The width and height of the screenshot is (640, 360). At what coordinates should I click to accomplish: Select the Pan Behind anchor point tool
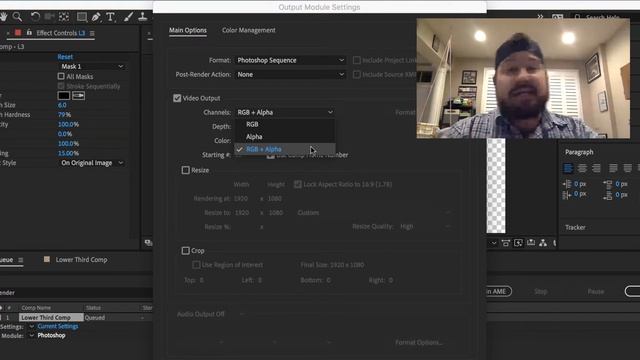click(x=64, y=17)
